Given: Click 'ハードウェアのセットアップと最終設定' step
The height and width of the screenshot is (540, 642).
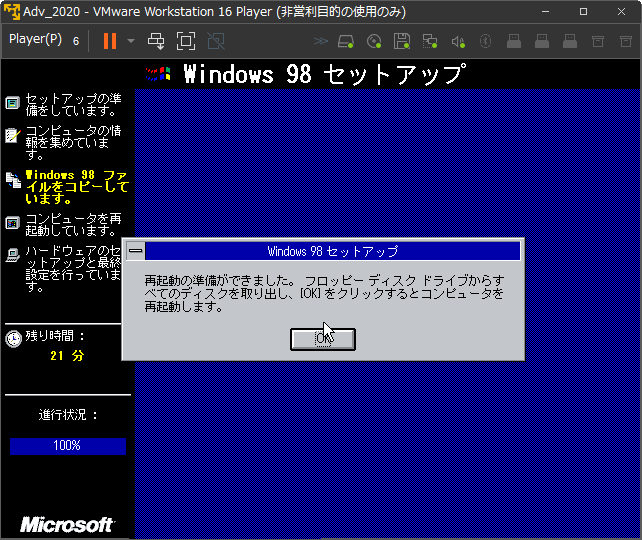Looking at the screenshot, I should click(73, 268).
